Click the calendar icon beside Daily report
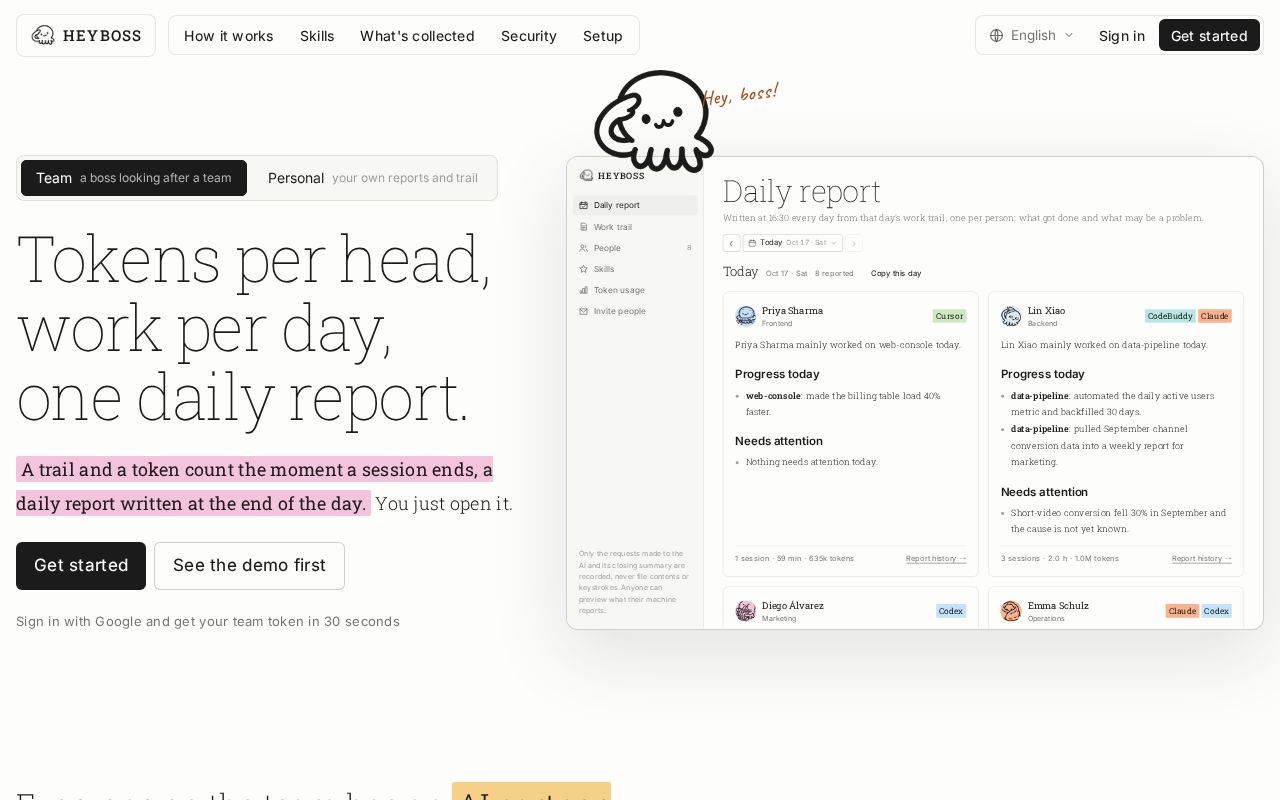Viewport: 1280px width, 800px height. [584, 205]
